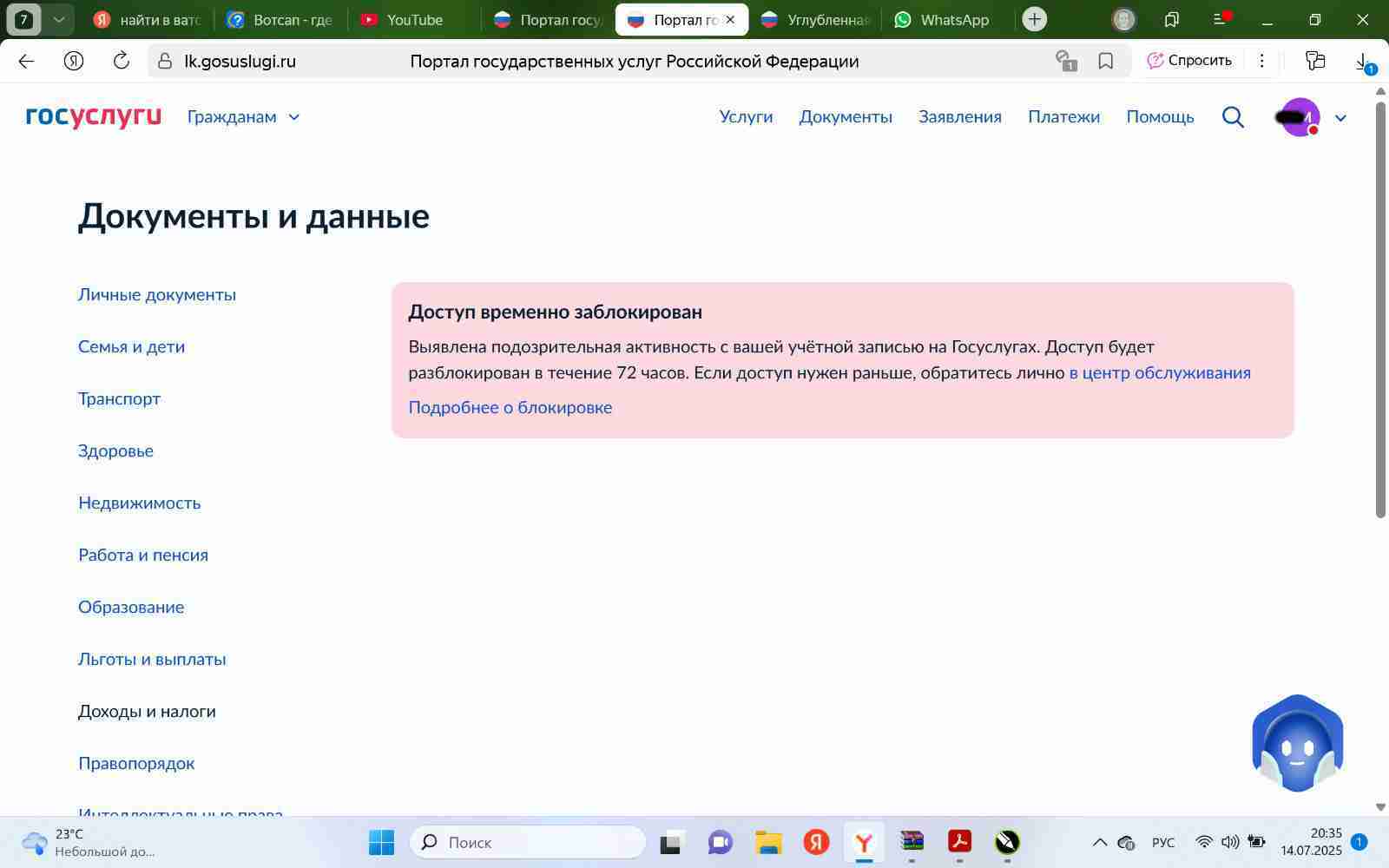
Task: Click the Yandex home icon beside reload
Action: click(x=74, y=61)
